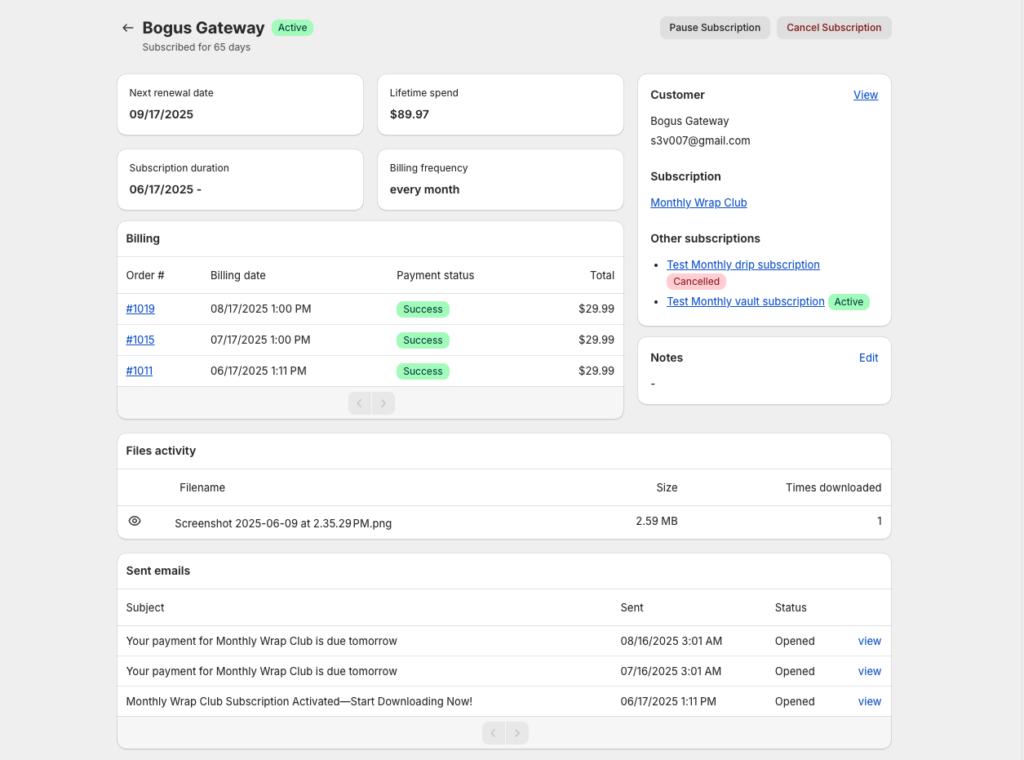1024x760 pixels.
Task: Click the Opened status for the 07/16/2025 email
Action: pos(794,671)
